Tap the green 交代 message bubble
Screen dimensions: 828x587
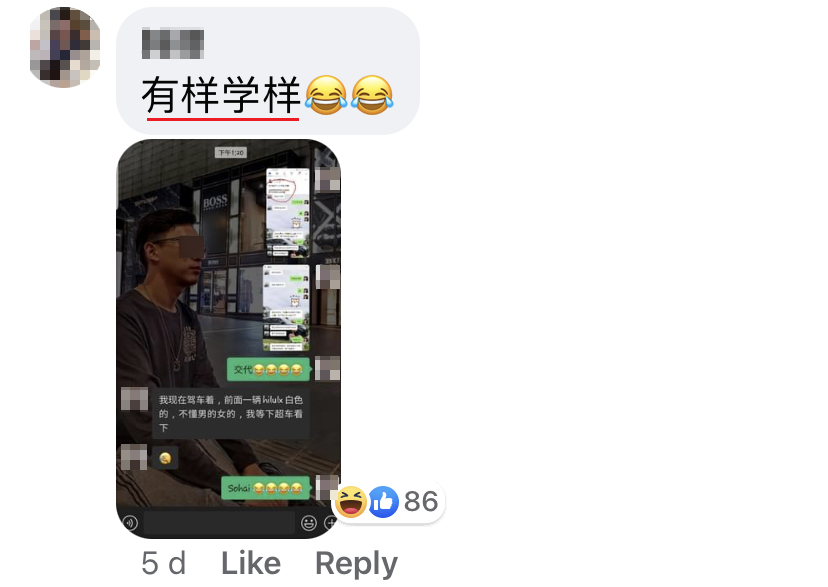269,370
